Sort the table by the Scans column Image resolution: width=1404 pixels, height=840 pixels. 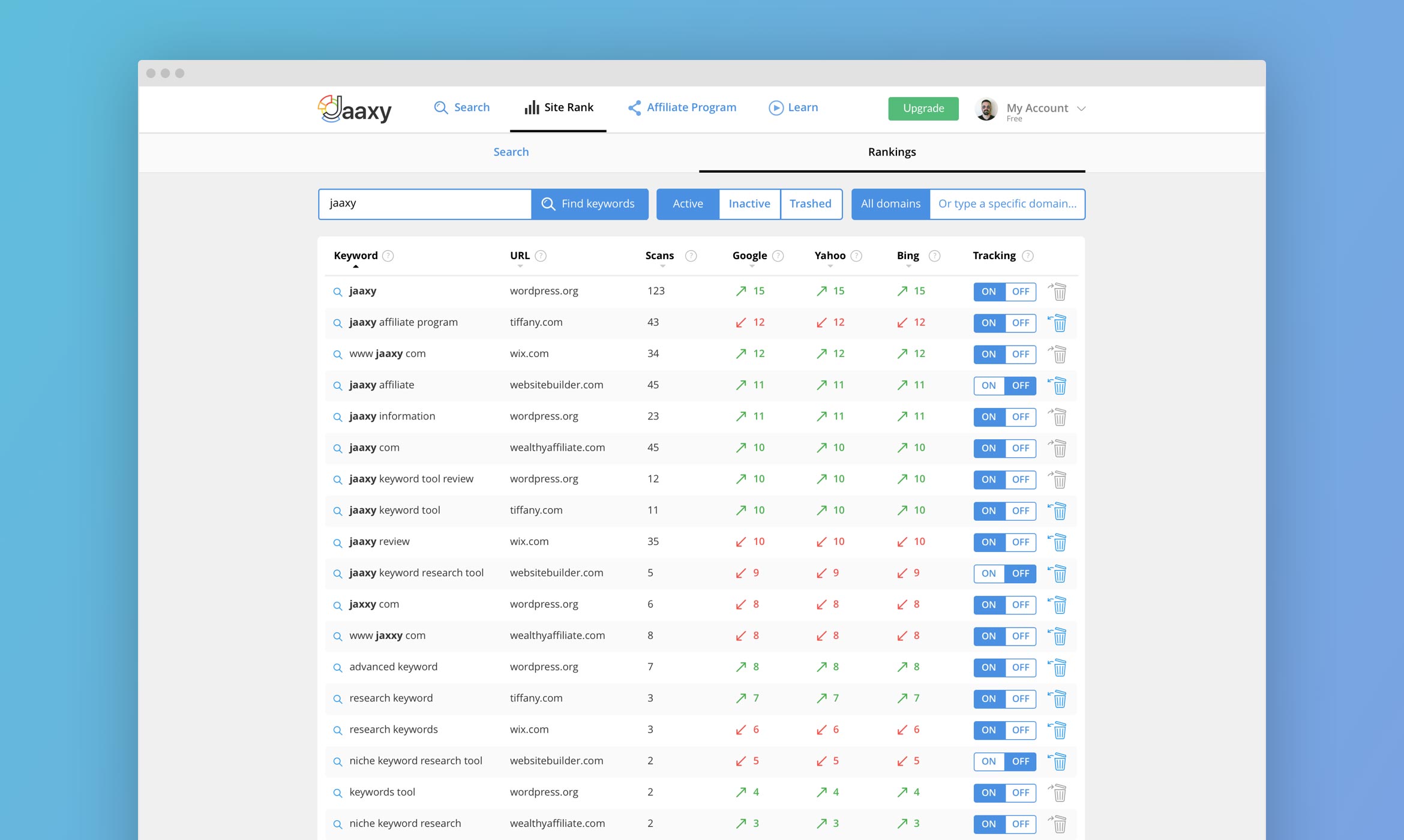pos(659,256)
